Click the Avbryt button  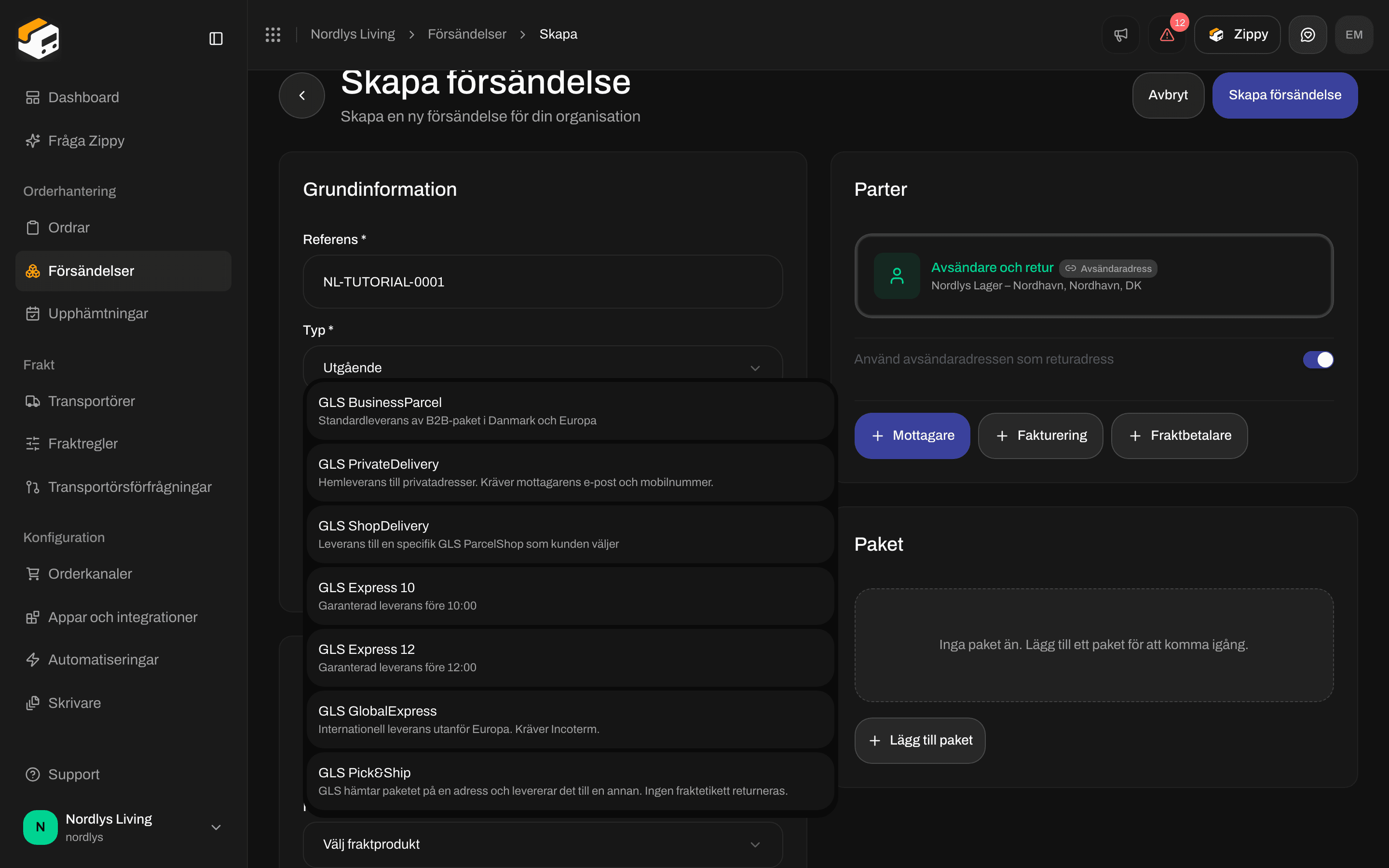[x=1168, y=95]
